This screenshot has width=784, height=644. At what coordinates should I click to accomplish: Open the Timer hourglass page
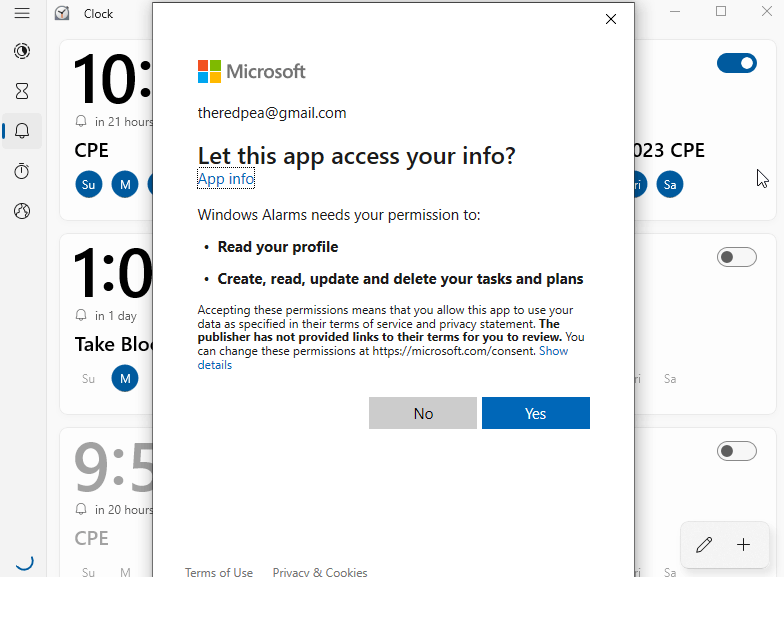click(x=22, y=91)
